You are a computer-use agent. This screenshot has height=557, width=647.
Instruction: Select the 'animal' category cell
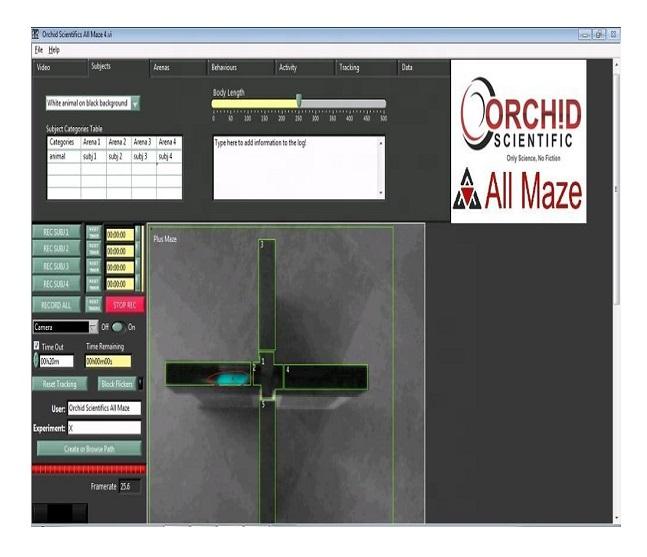[x=64, y=156]
